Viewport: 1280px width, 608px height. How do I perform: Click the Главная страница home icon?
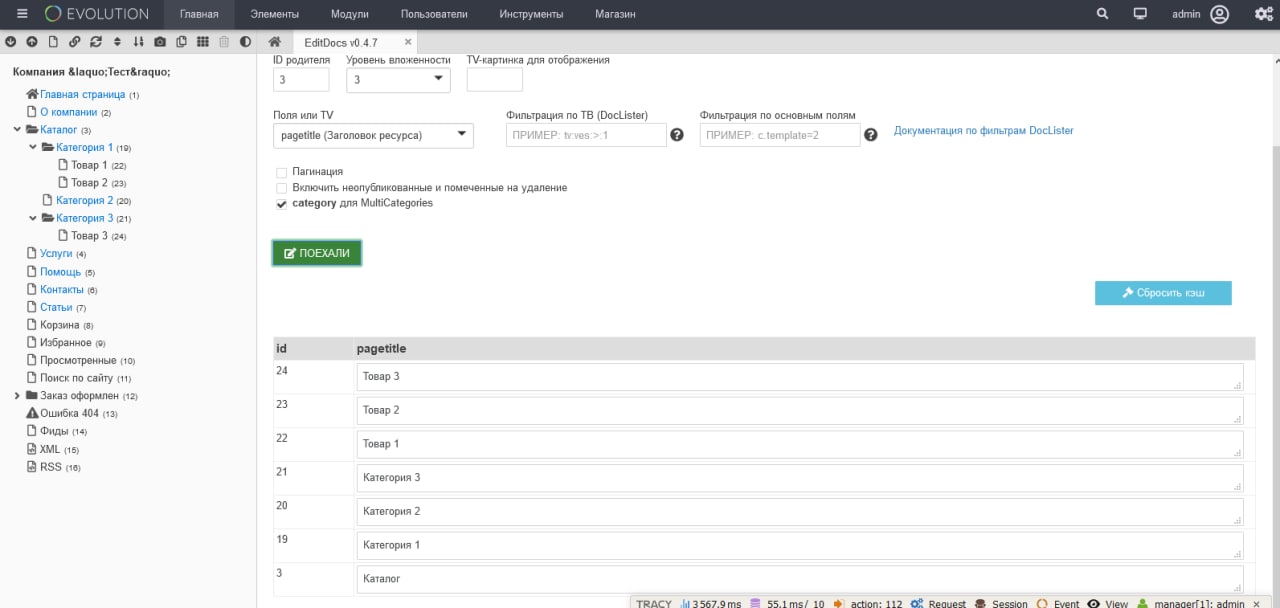[x=32, y=94]
